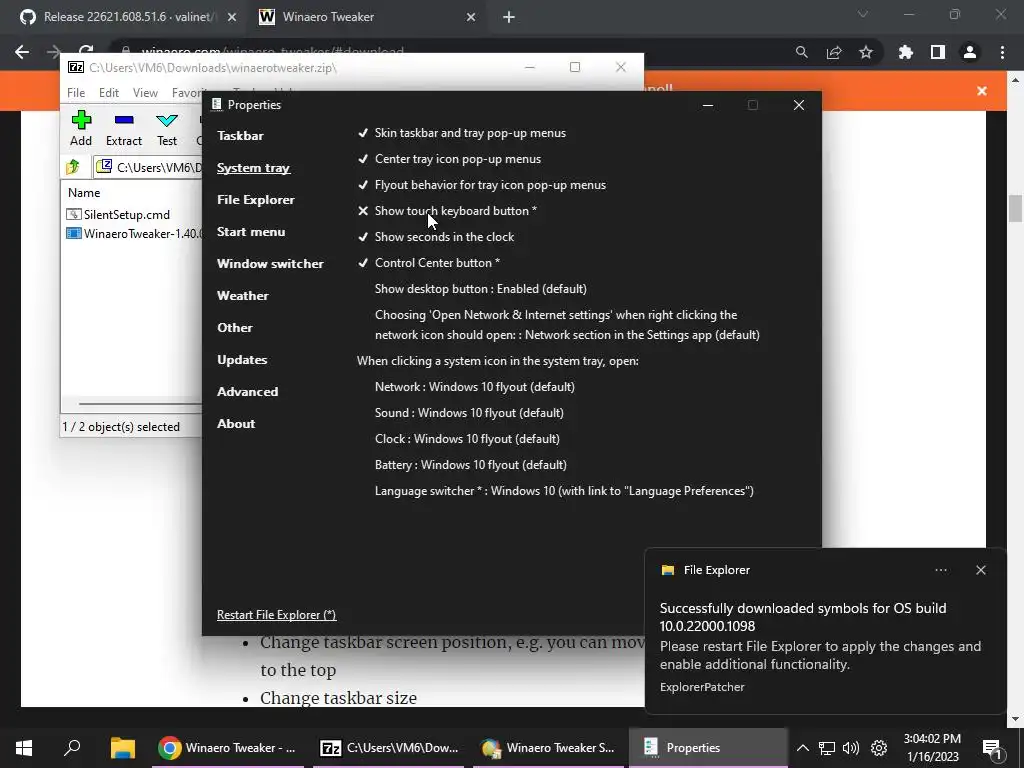The height and width of the screenshot is (768, 1024).
Task: Open notification center icon
Action: [992, 750]
